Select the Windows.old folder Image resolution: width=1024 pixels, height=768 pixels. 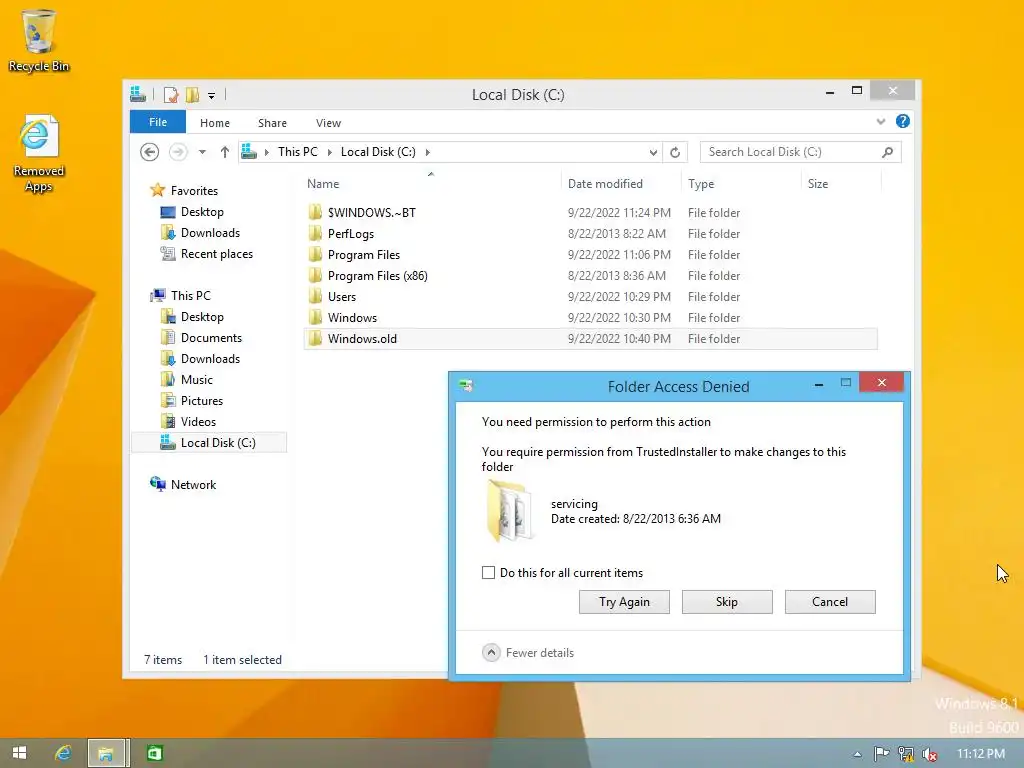591,338
